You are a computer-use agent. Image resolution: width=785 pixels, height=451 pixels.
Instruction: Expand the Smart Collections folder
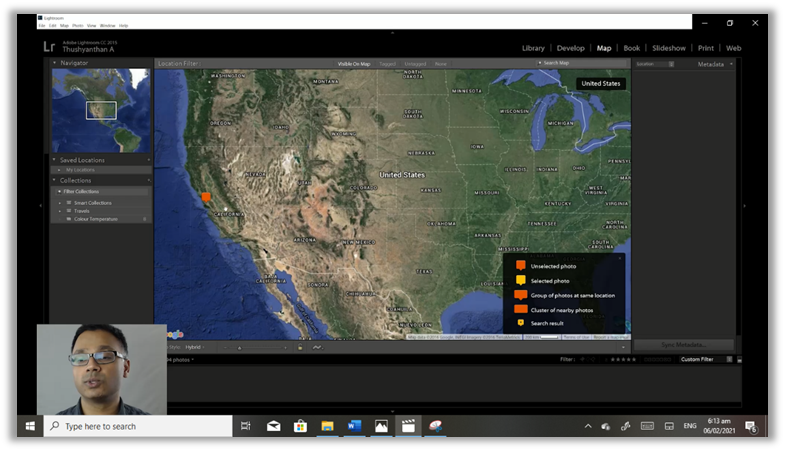61,203
